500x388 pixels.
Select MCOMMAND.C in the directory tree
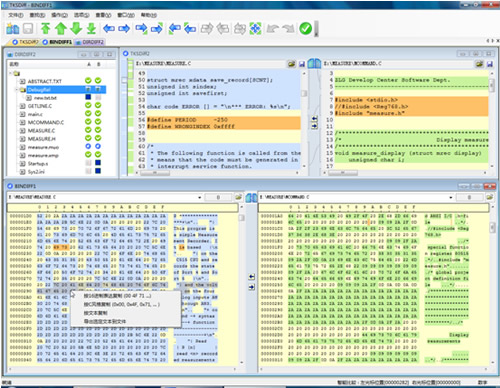pyautogui.click(x=46, y=122)
